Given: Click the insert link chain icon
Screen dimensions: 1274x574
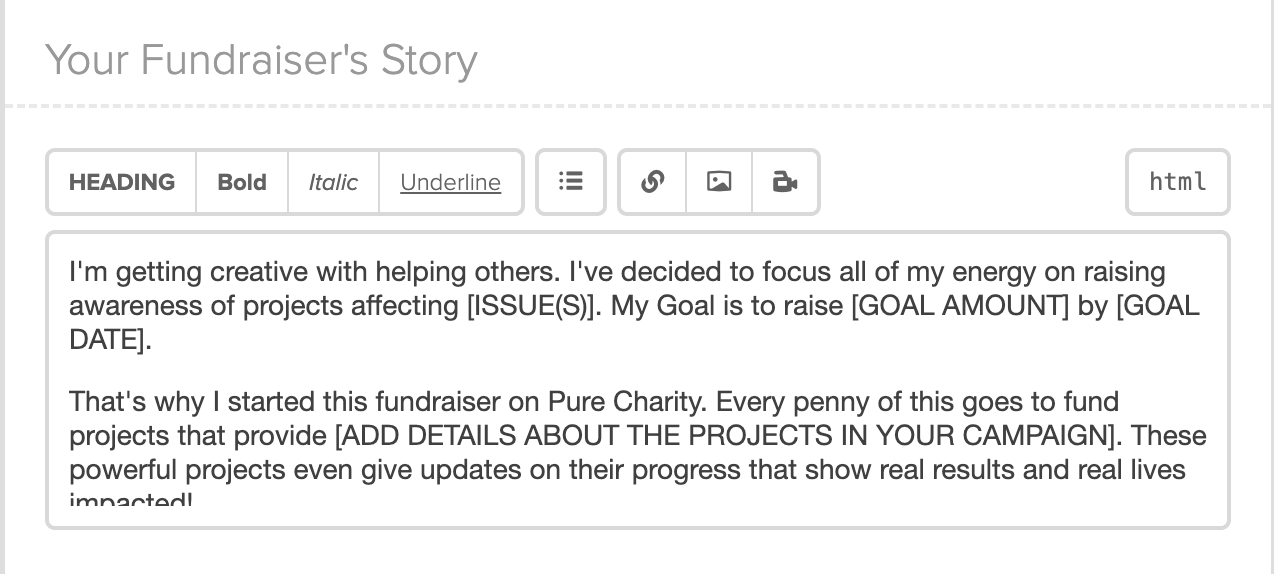Looking at the screenshot, I should point(653,182).
